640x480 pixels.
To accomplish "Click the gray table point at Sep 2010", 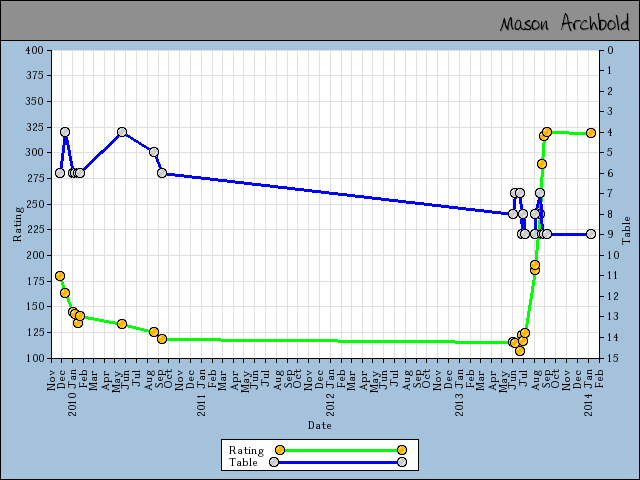I will (162, 173).
